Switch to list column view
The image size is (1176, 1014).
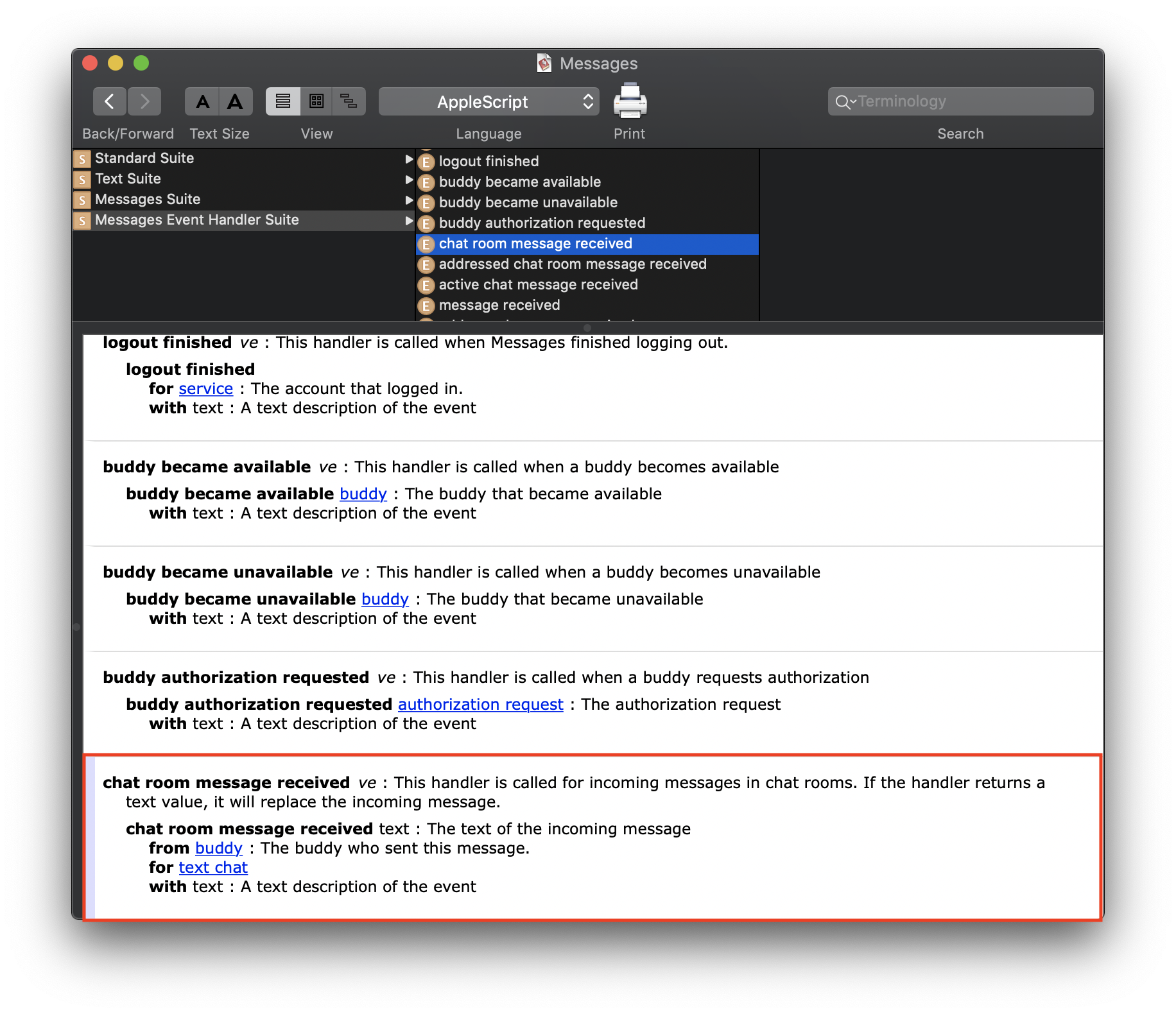tap(283, 101)
